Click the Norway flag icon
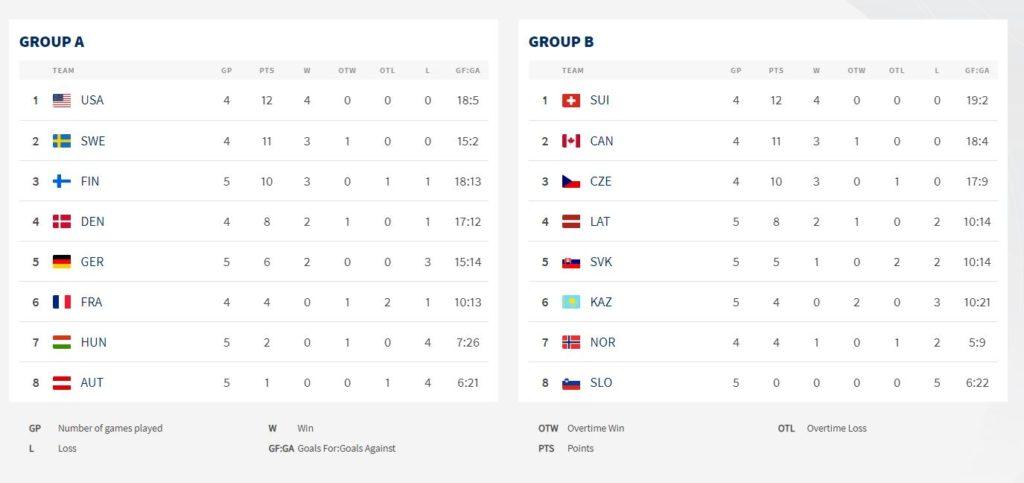This screenshot has width=1024, height=483. (x=571, y=342)
